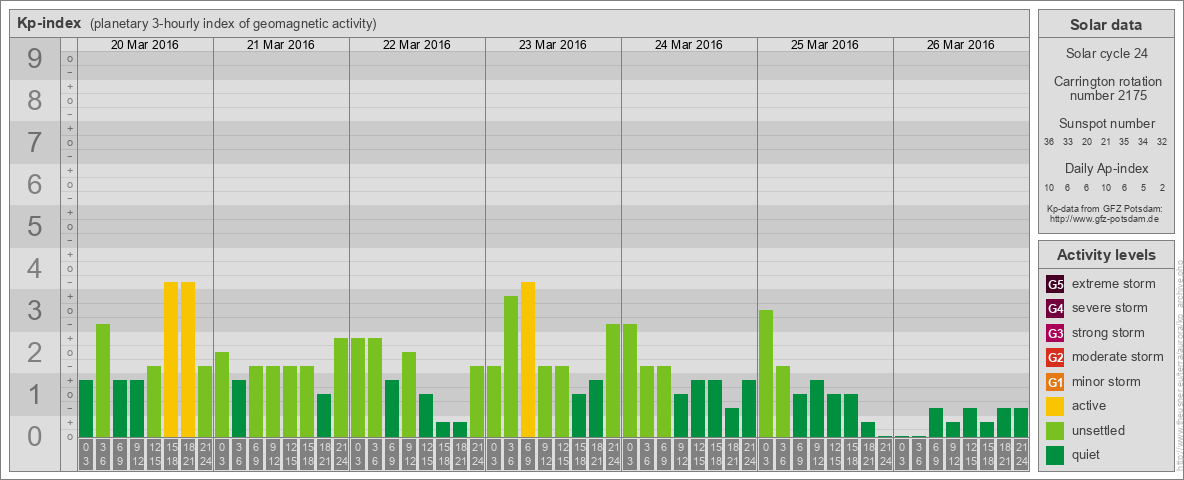Click the G3 strong storm legend icon

tap(1055, 333)
